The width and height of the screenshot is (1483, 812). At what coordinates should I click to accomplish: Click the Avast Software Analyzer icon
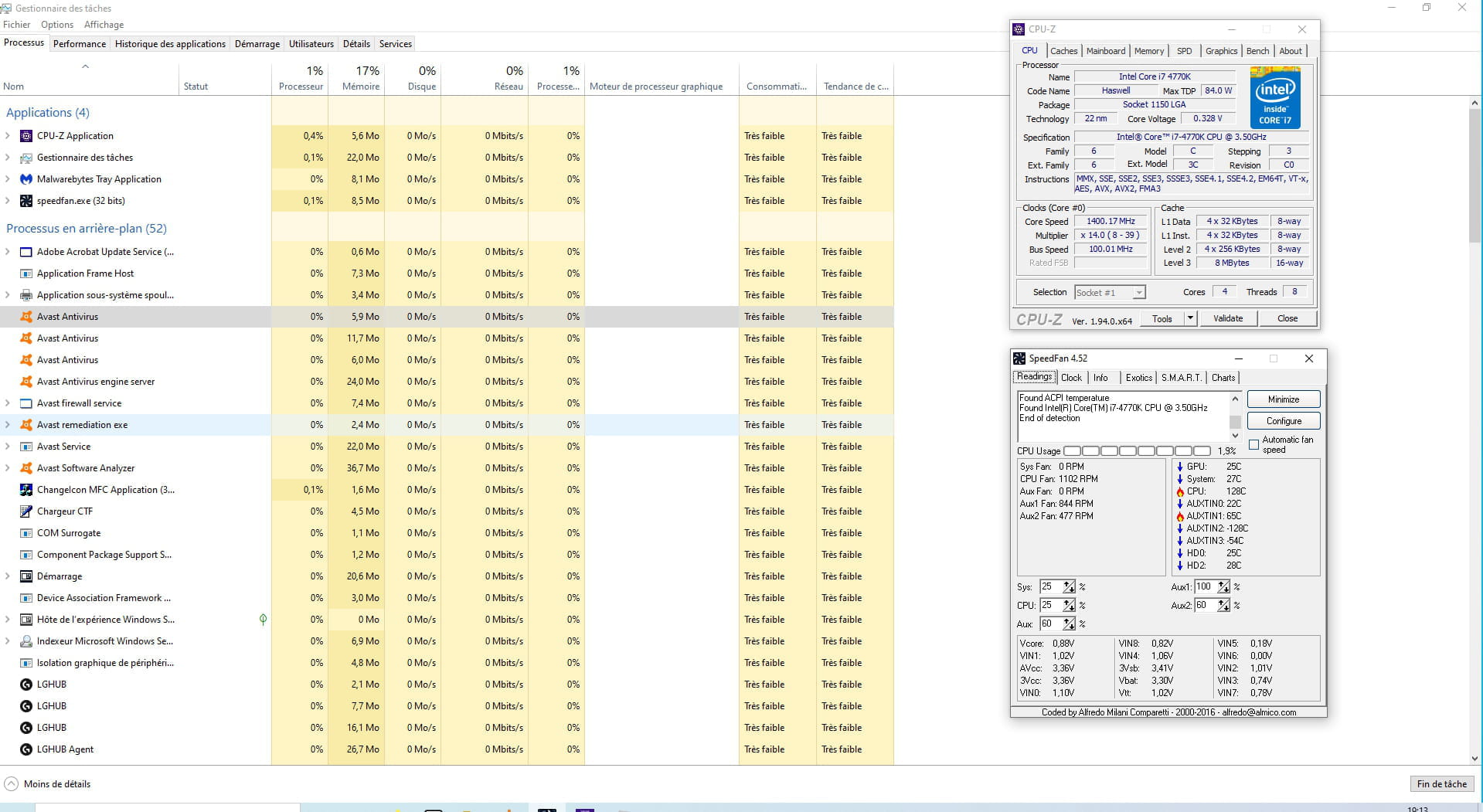(26, 468)
